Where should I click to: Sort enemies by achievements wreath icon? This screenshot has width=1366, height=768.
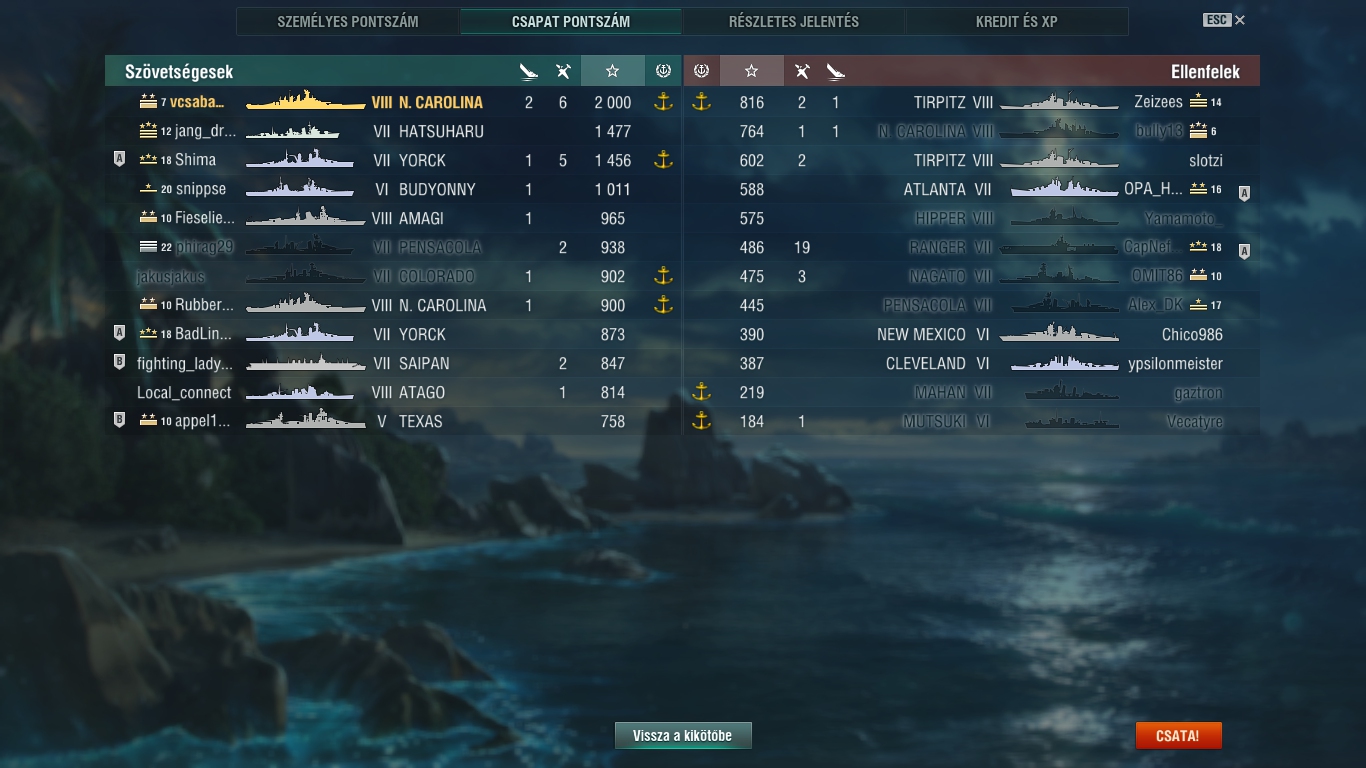point(701,71)
